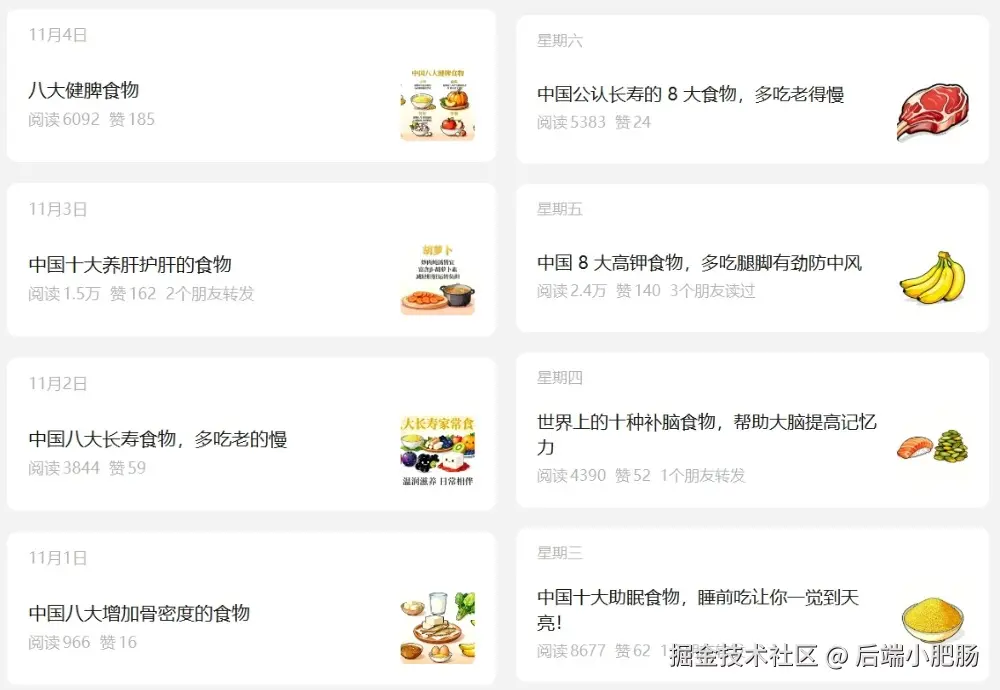Click the banana bunch icon
1000x690 pixels.
tap(932, 278)
